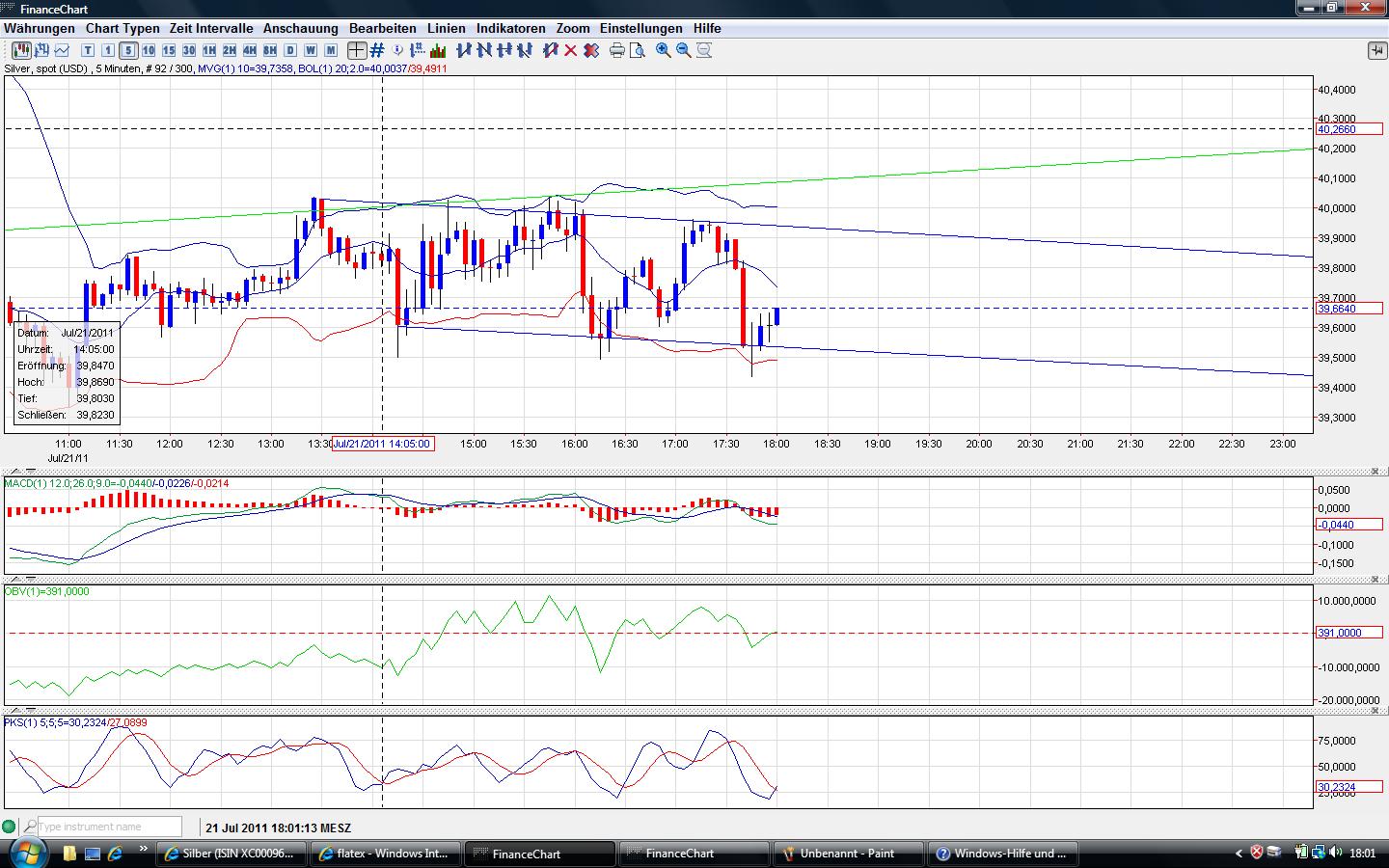Click the Type instrument name field

pos(109,827)
